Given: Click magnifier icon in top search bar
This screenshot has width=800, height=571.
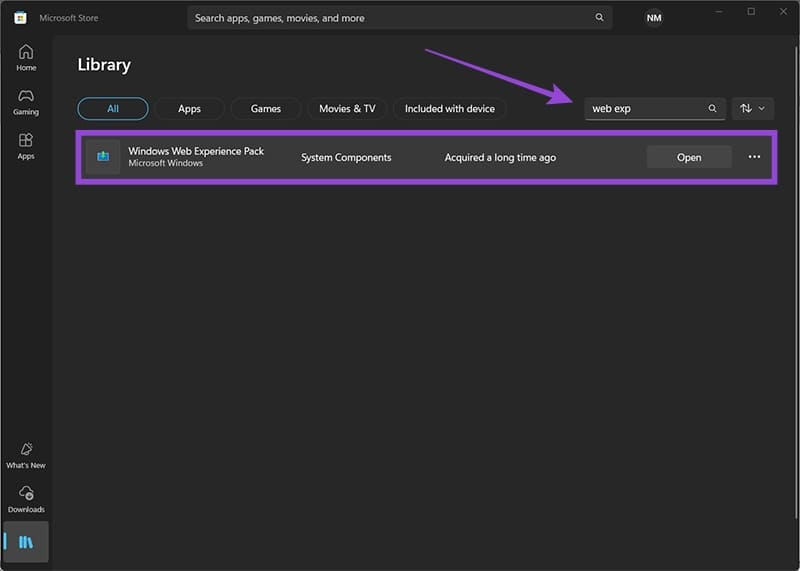Looking at the screenshot, I should pos(599,17).
